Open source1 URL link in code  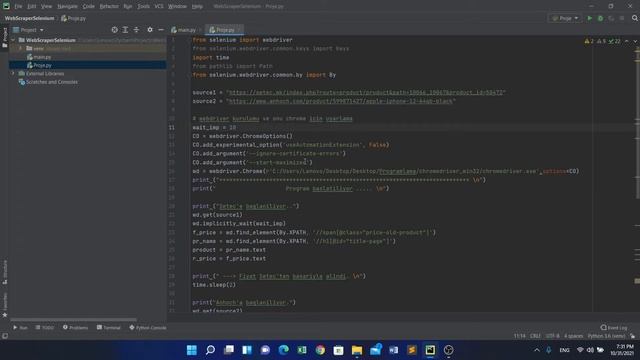point(366,92)
